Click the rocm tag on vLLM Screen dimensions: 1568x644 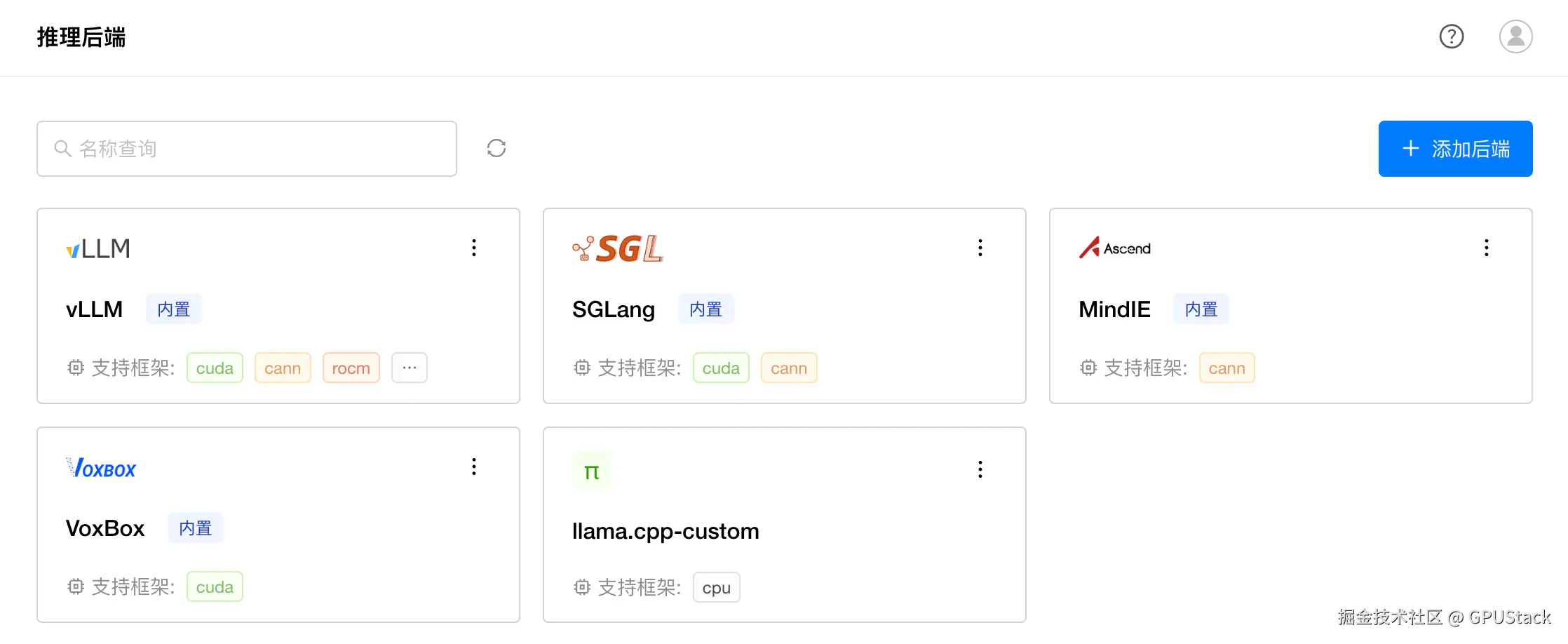coord(351,368)
